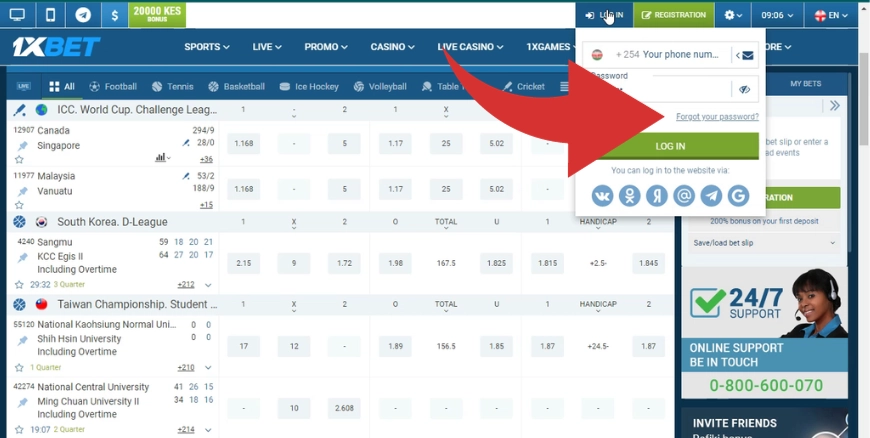Select the Ice Hockey filter
This screenshot has width=870, height=438.
point(309,87)
